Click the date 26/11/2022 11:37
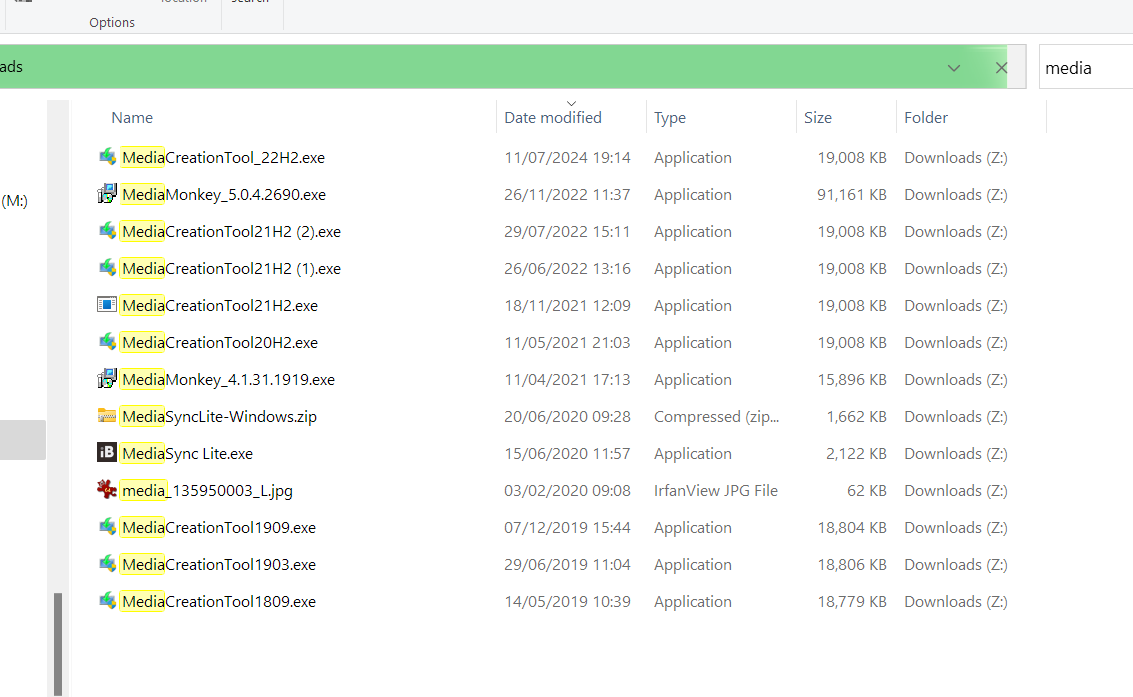The width and height of the screenshot is (1133, 697). [567, 194]
